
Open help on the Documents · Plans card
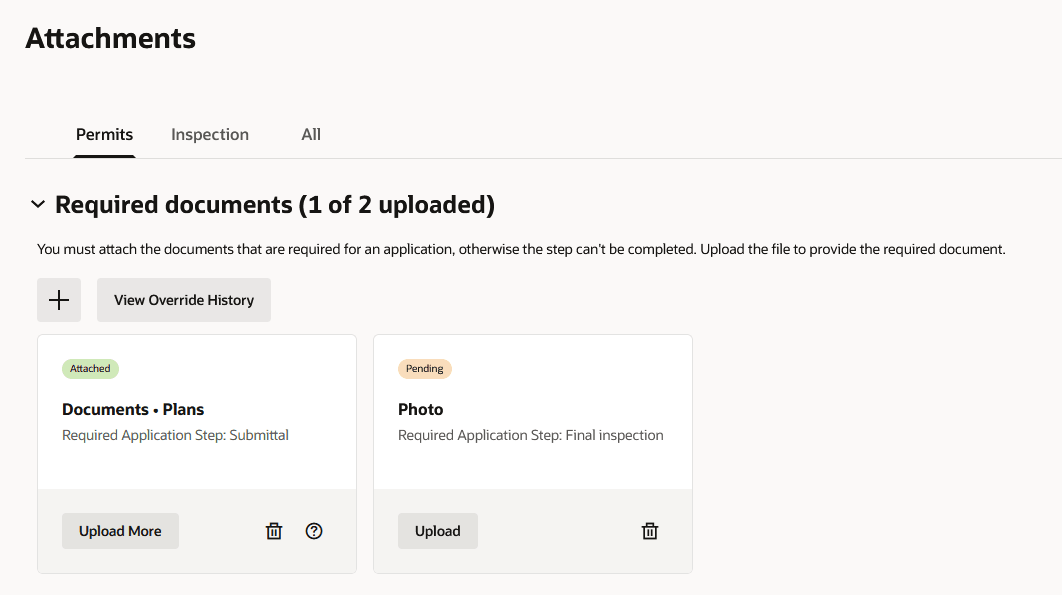(314, 531)
